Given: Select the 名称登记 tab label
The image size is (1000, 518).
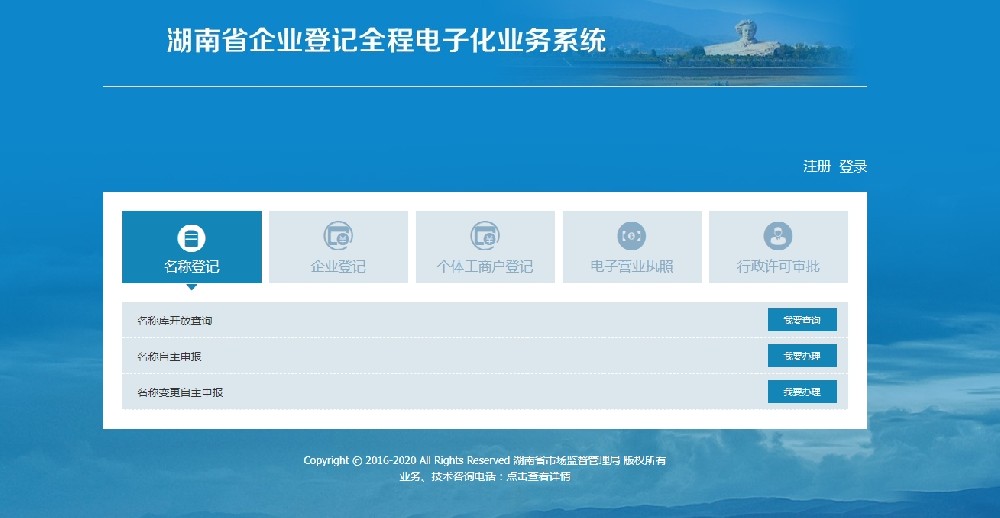Looking at the screenshot, I should (x=191, y=267).
